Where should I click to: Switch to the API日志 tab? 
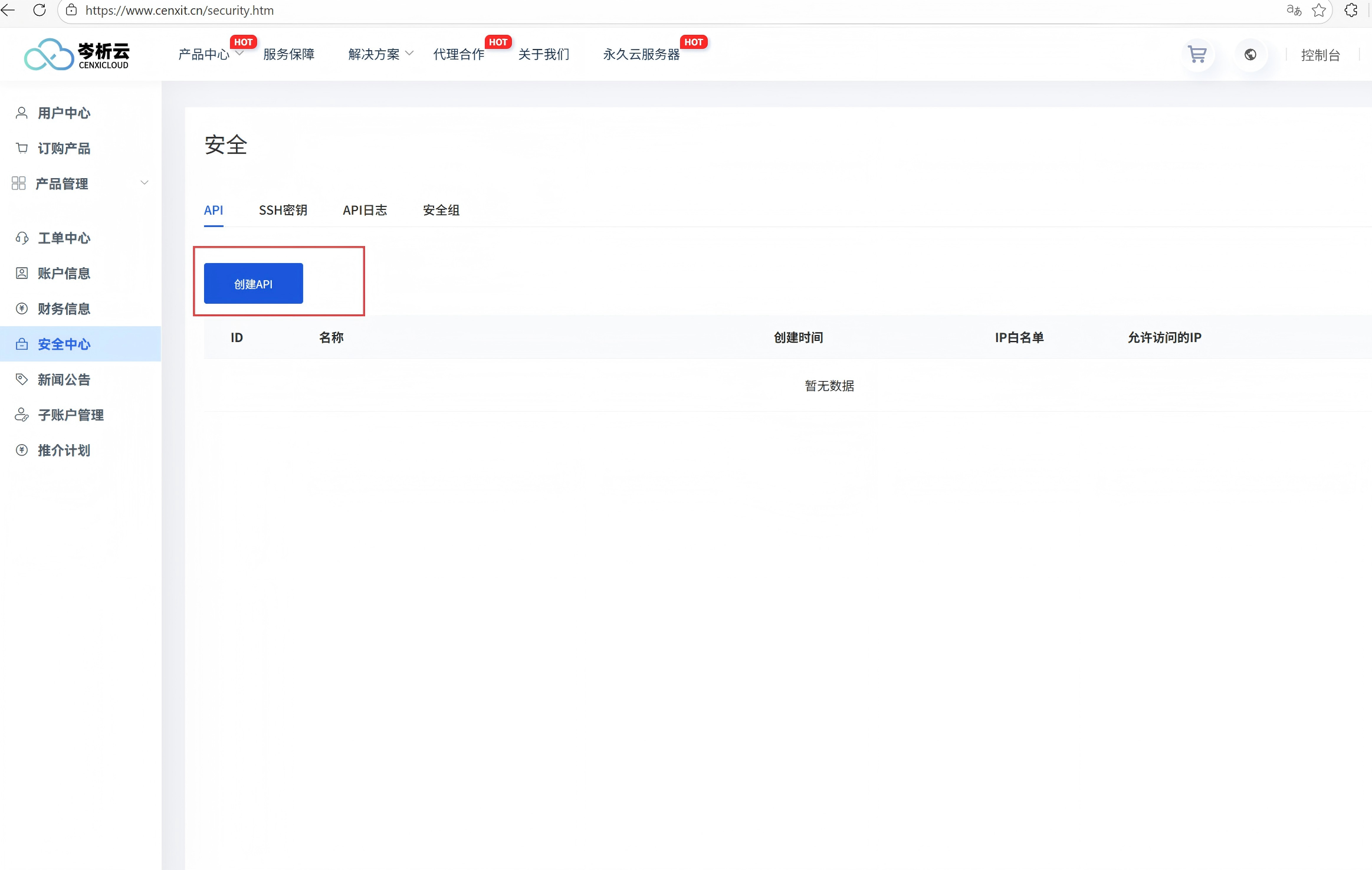pos(365,210)
